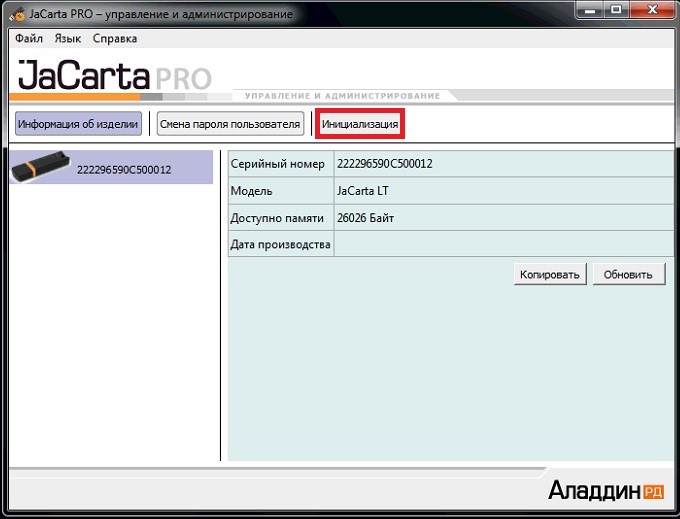Click the Модель label cell
This screenshot has width=680, height=519.
pos(281,191)
